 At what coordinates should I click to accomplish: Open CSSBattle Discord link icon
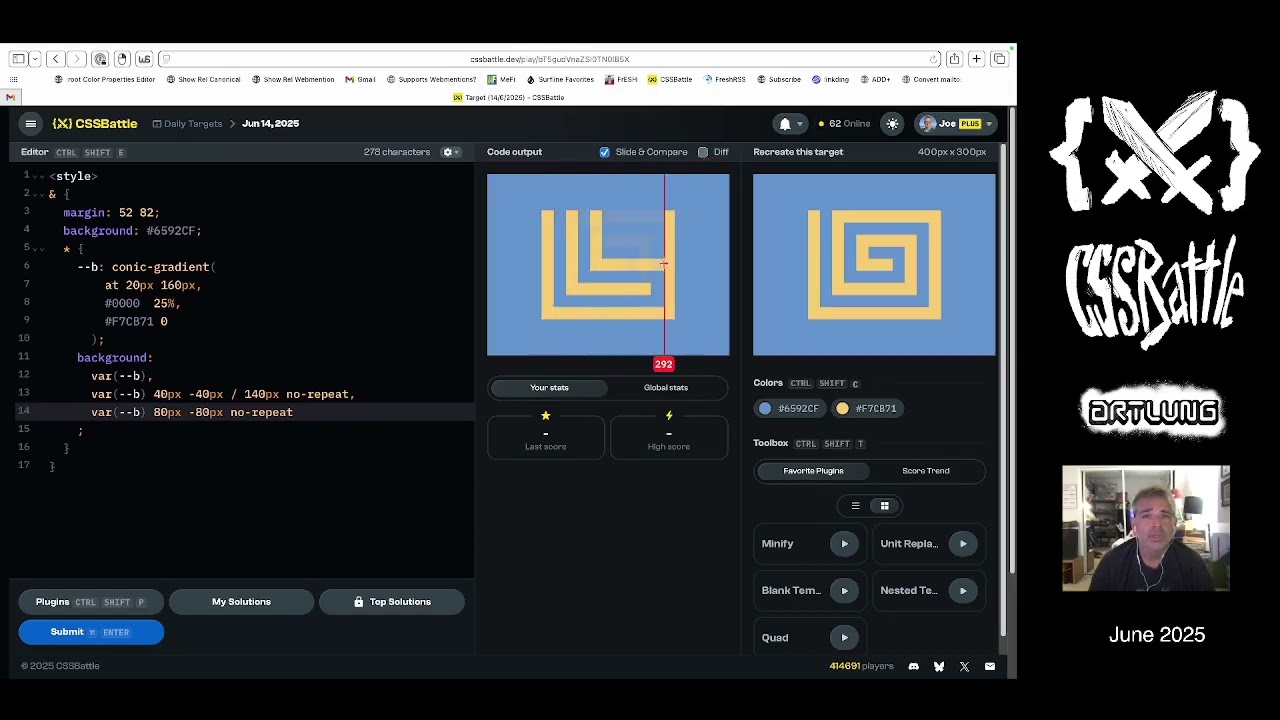(x=913, y=666)
